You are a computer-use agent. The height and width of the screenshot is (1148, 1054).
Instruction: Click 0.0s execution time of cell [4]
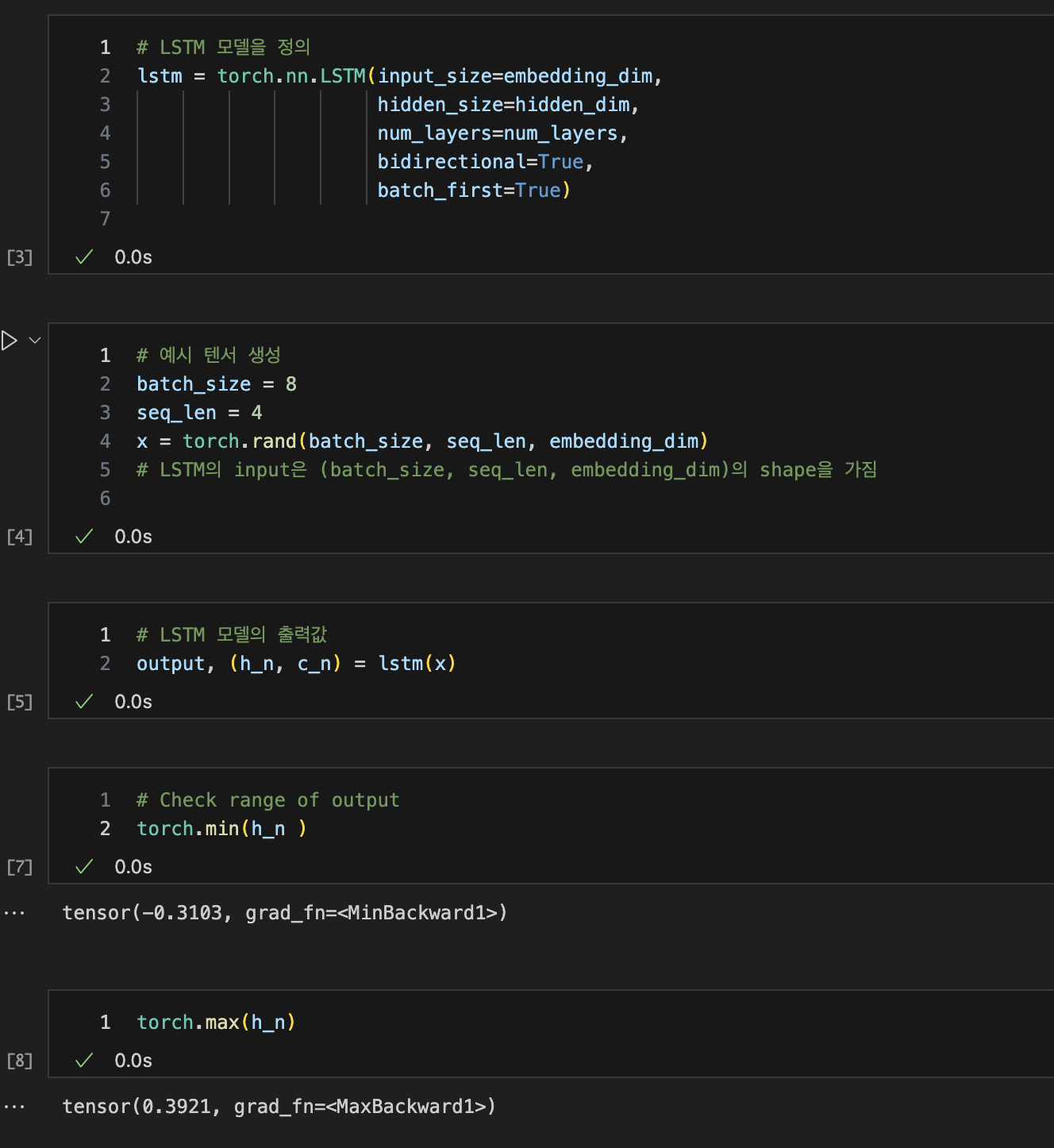pyautogui.click(x=133, y=537)
